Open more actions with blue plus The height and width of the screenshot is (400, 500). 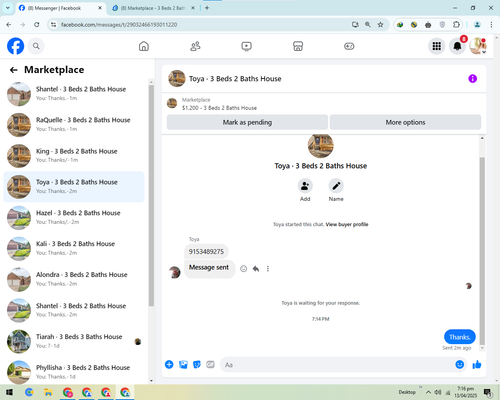coord(169,365)
